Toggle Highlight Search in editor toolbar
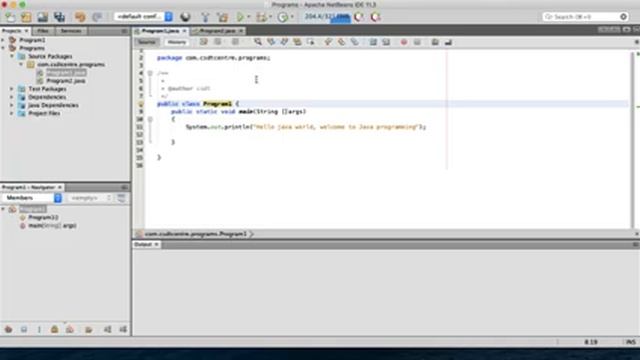 point(297,42)
